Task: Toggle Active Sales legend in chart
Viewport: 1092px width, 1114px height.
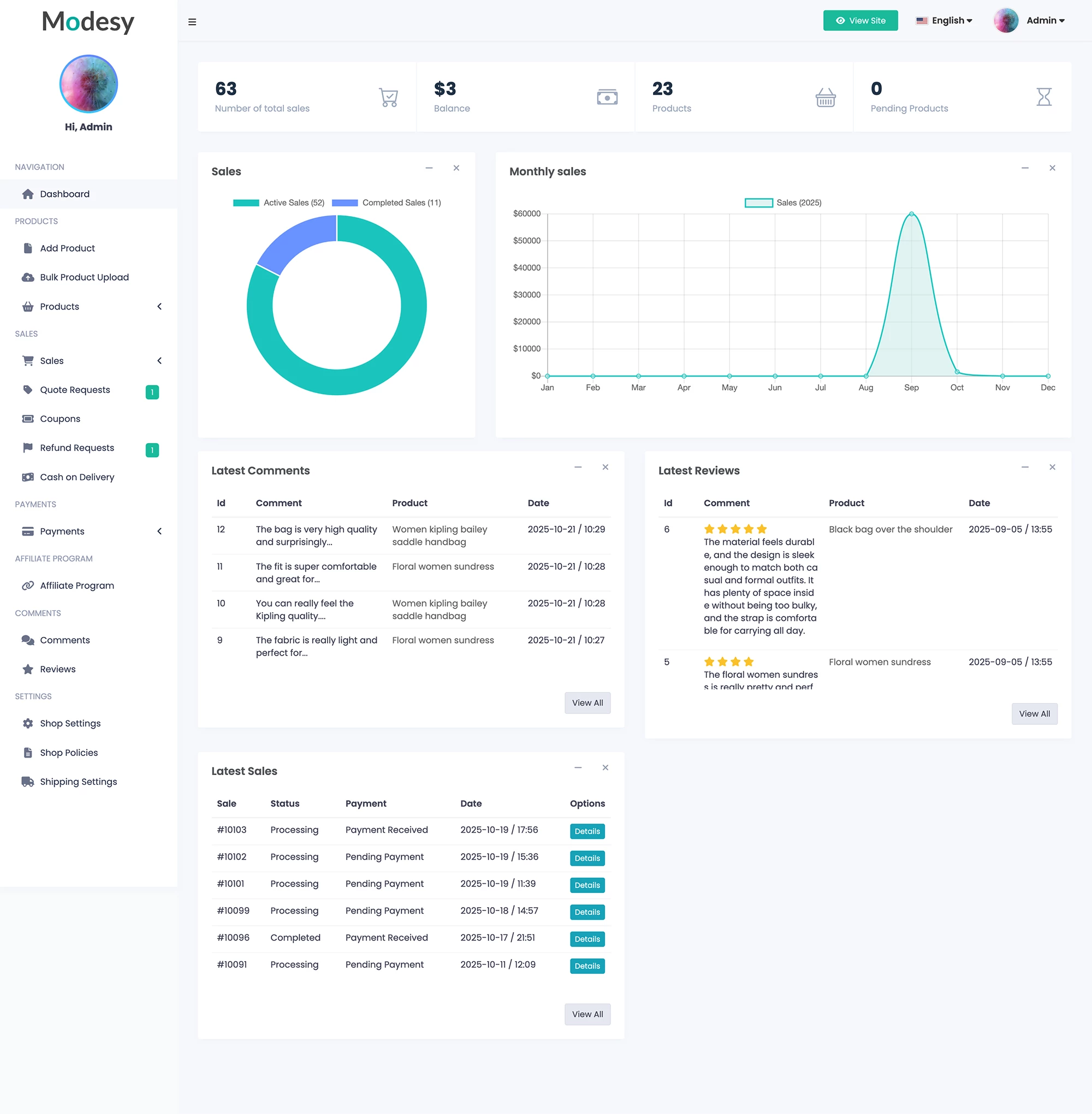Action: point(279,203)
